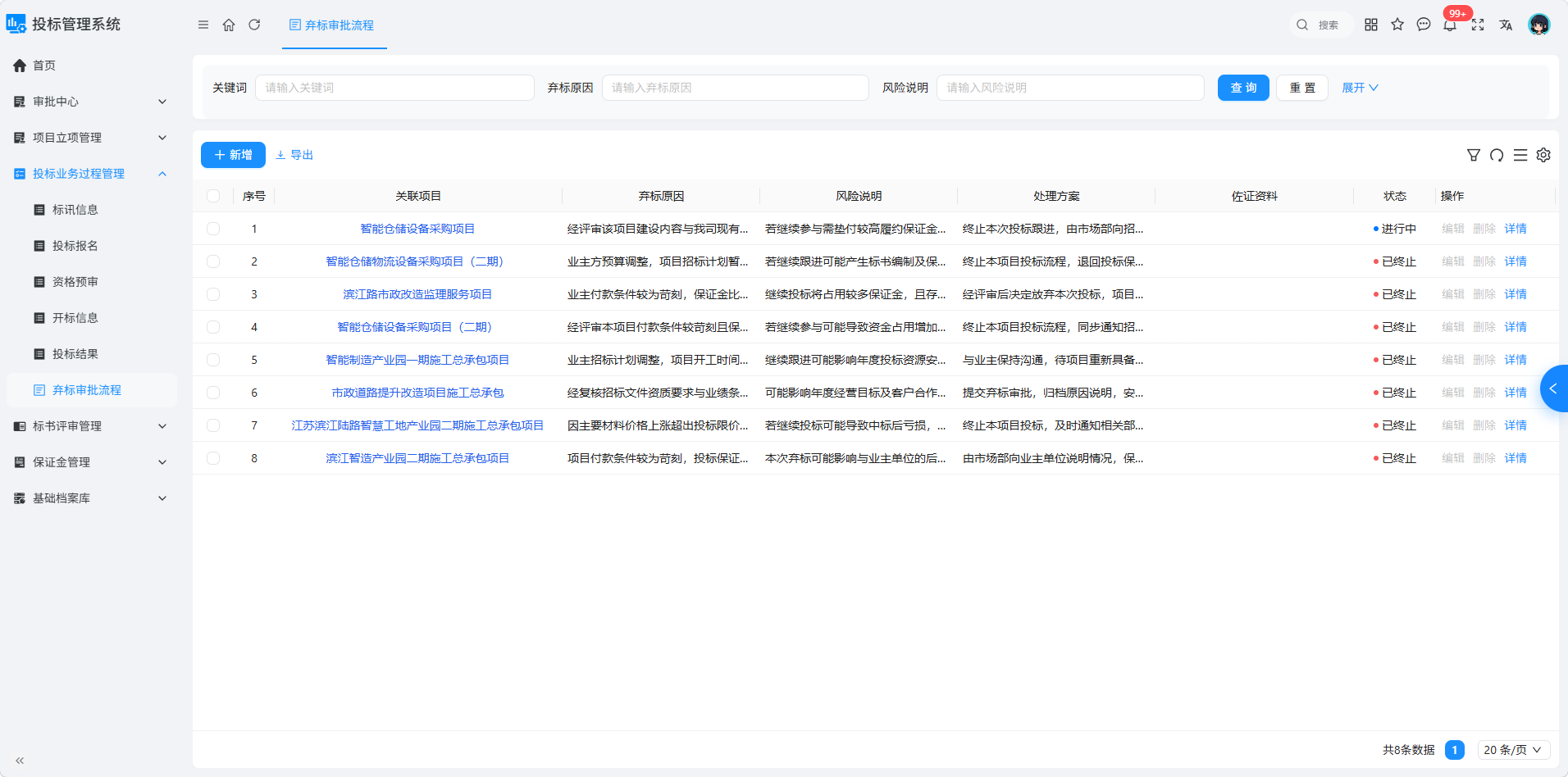The height and width of the screenshot is (777, 1568).
Task: Open table column settings gear
Action: 1543,155
